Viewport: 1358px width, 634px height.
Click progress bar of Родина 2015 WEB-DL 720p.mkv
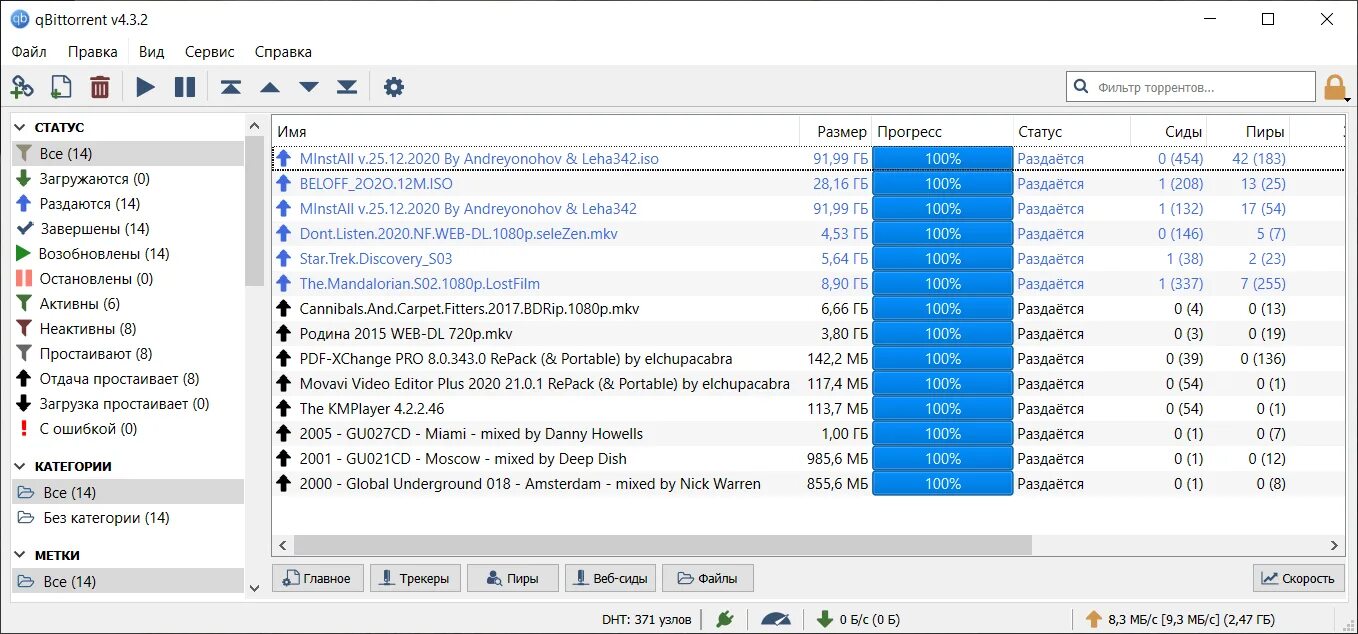coord(943,334)
